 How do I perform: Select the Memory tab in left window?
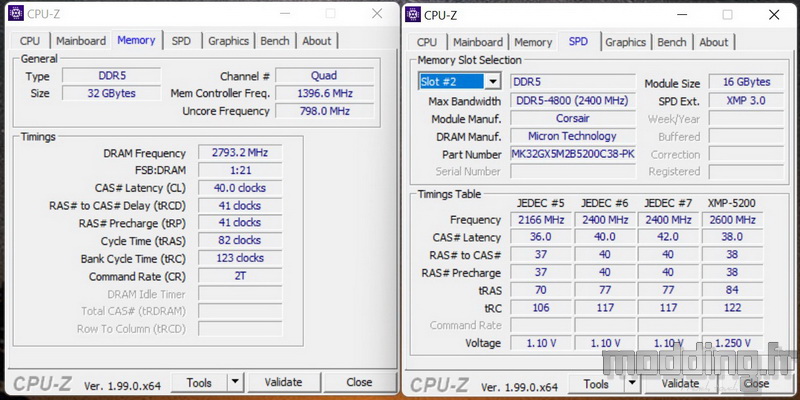tap(136, 40)
